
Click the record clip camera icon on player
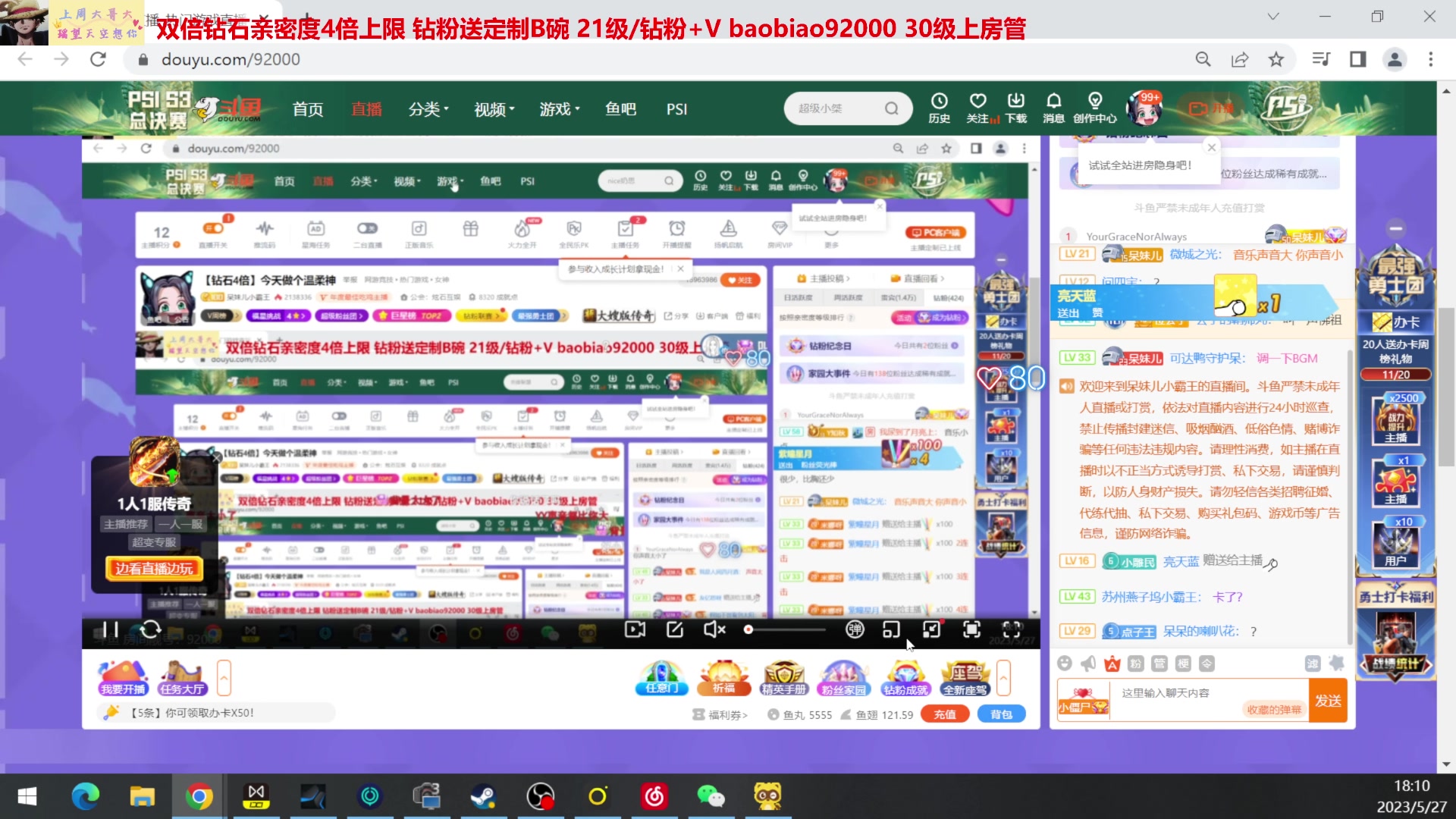coord(635,629)
